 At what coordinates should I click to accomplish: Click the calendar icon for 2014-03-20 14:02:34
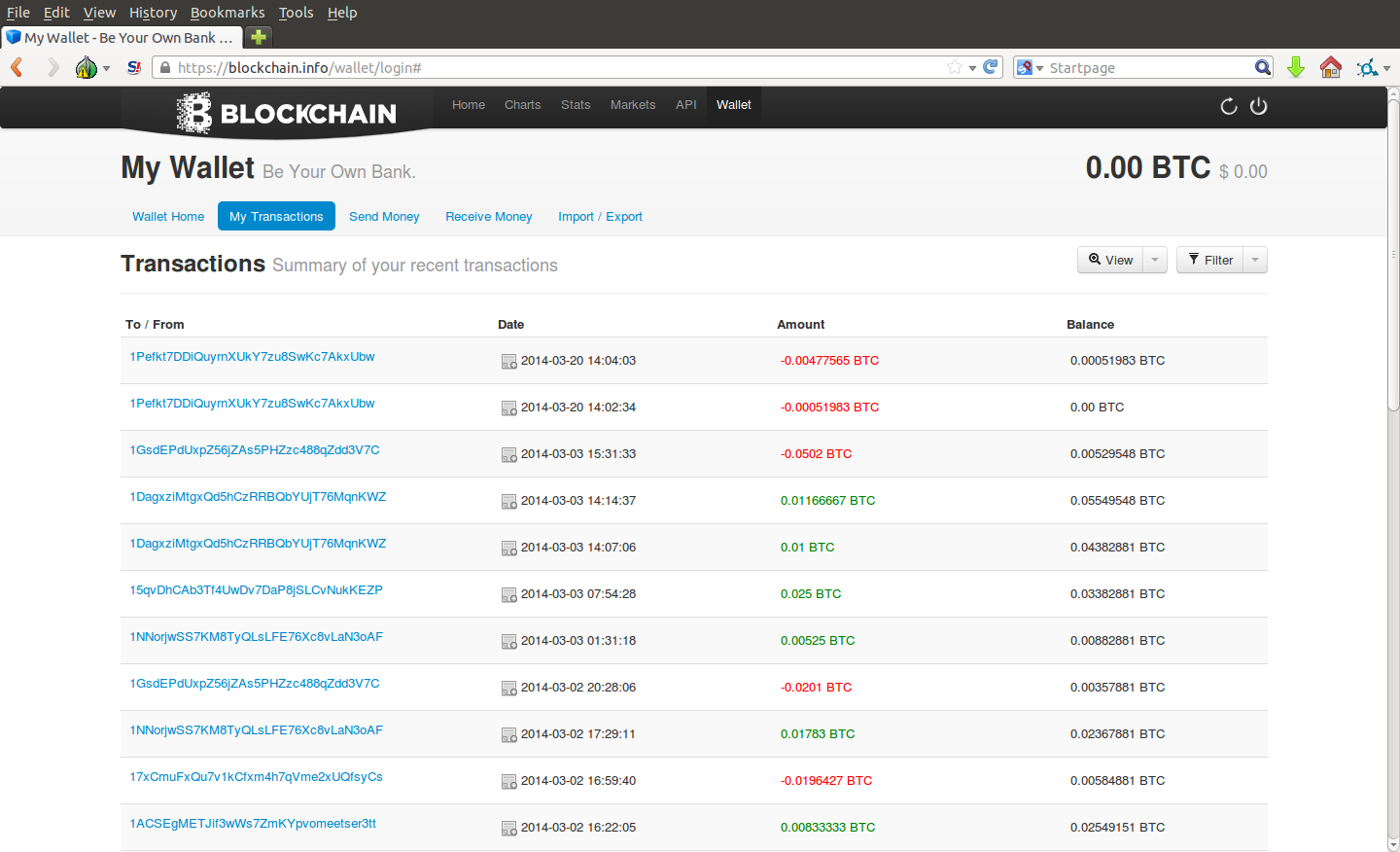508,408
